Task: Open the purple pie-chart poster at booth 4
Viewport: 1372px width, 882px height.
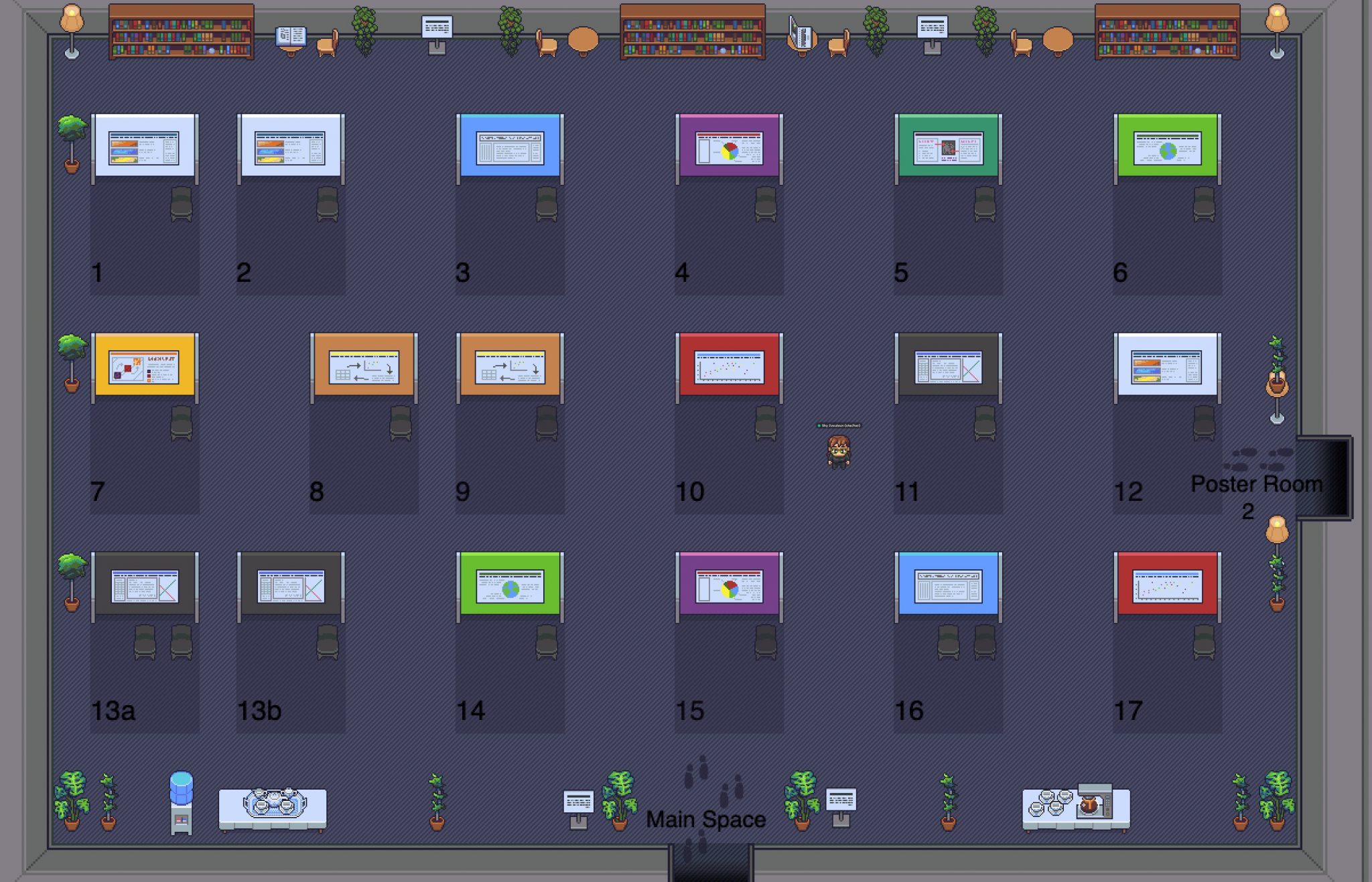Action: (729, 147)
